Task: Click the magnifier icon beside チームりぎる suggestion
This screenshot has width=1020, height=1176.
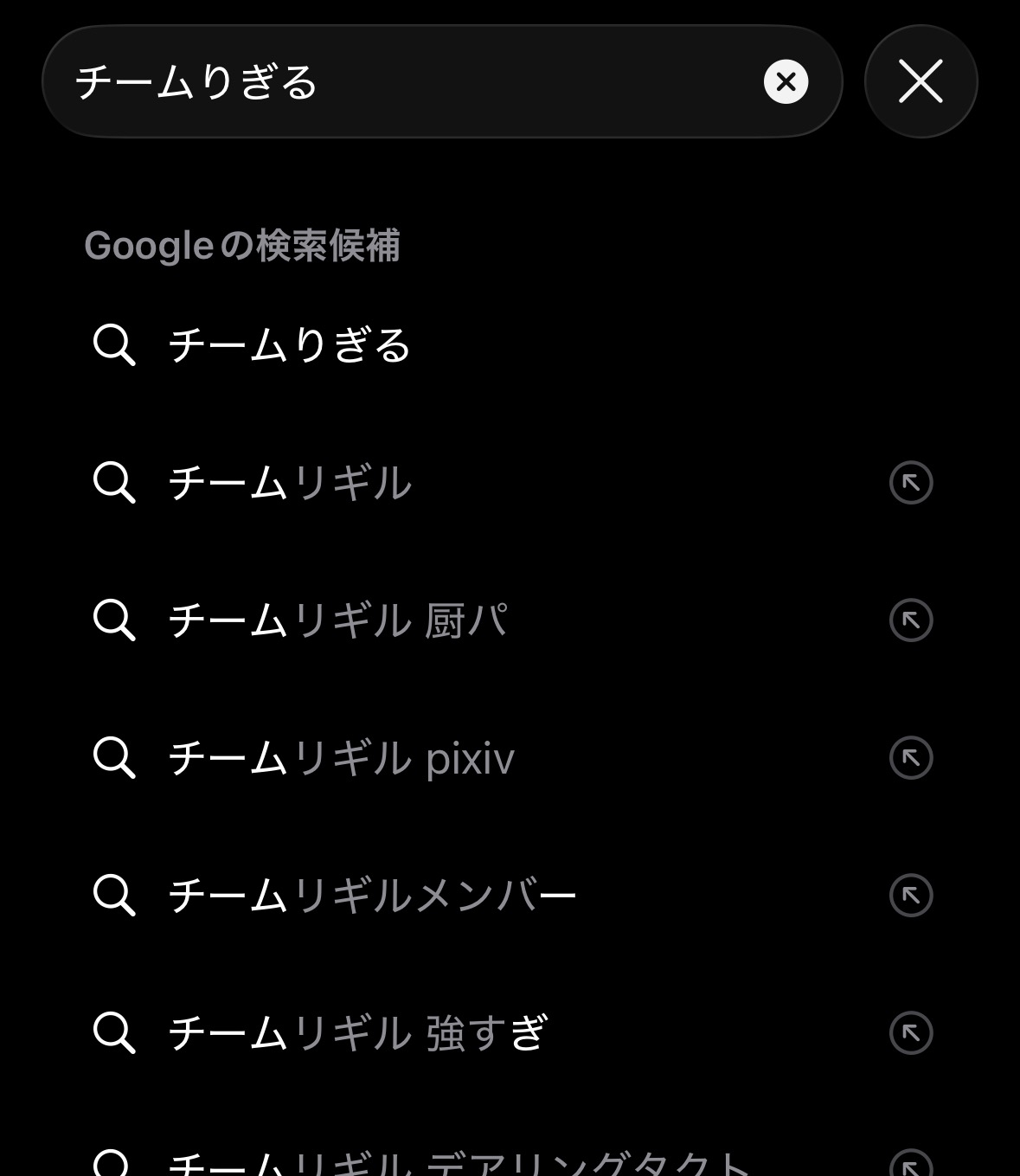Action: click(x=114, y=345)
